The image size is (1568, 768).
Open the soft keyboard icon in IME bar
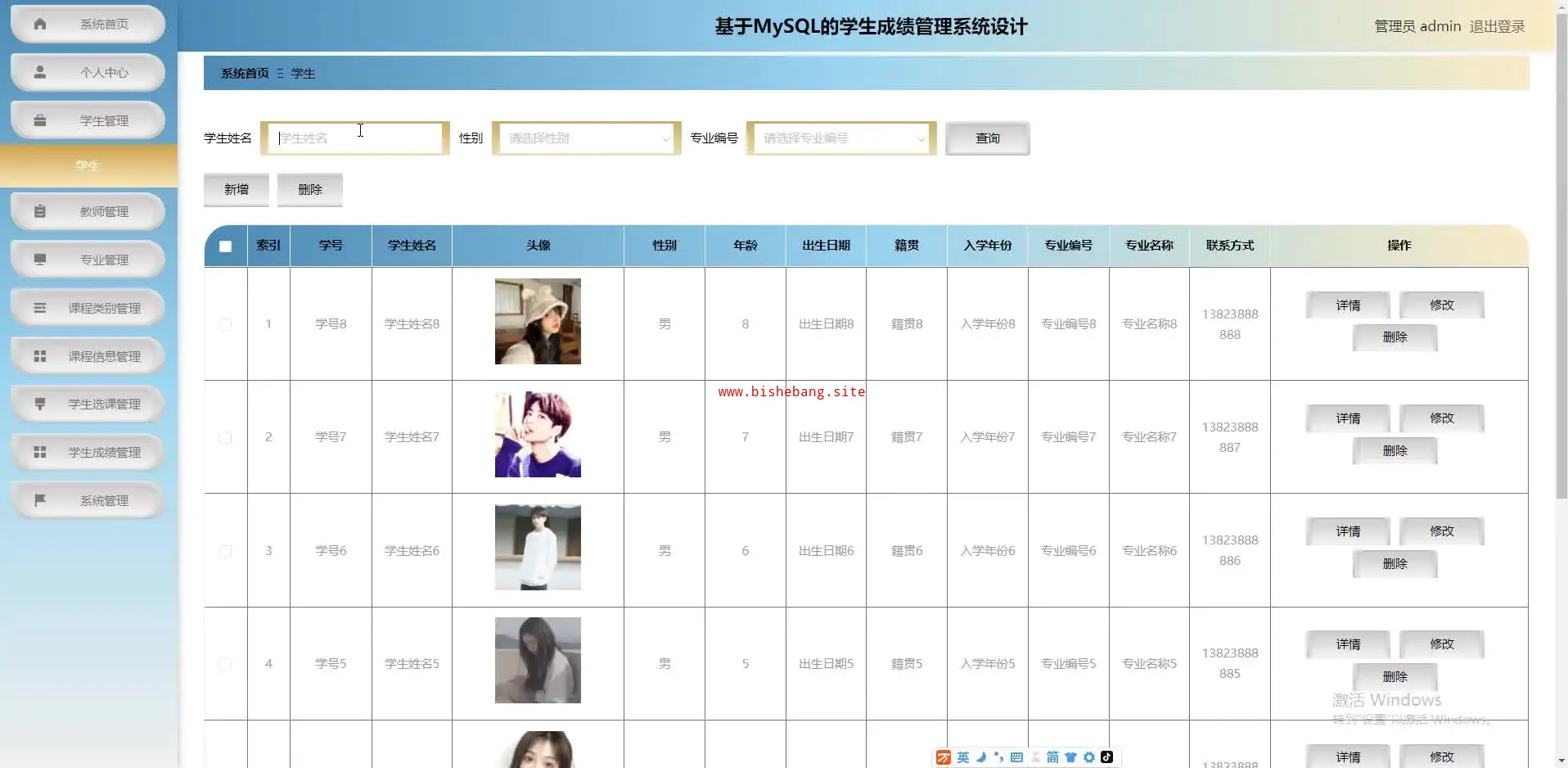1016,757
